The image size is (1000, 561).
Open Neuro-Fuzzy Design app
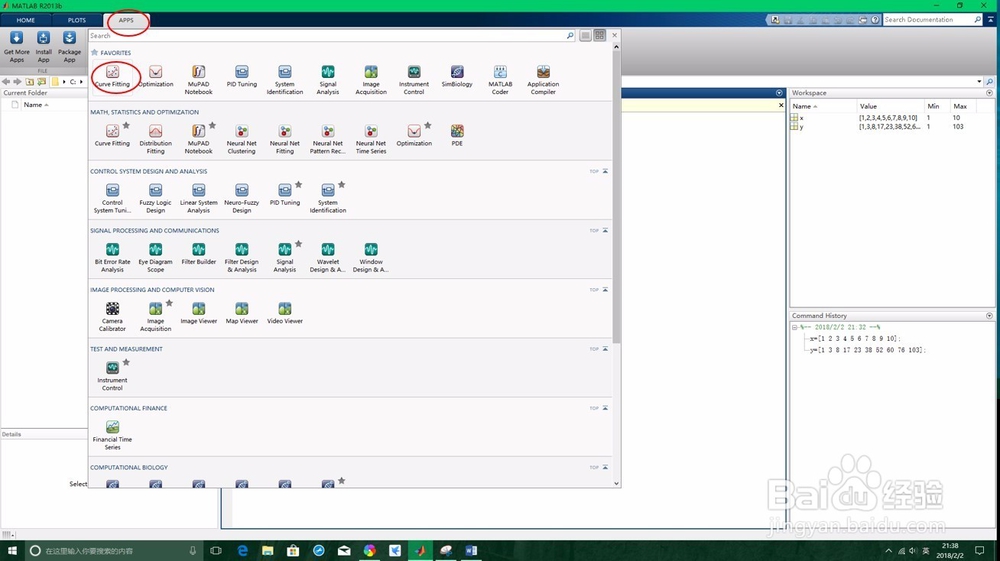pyautogui.click(x=242, y=198)
